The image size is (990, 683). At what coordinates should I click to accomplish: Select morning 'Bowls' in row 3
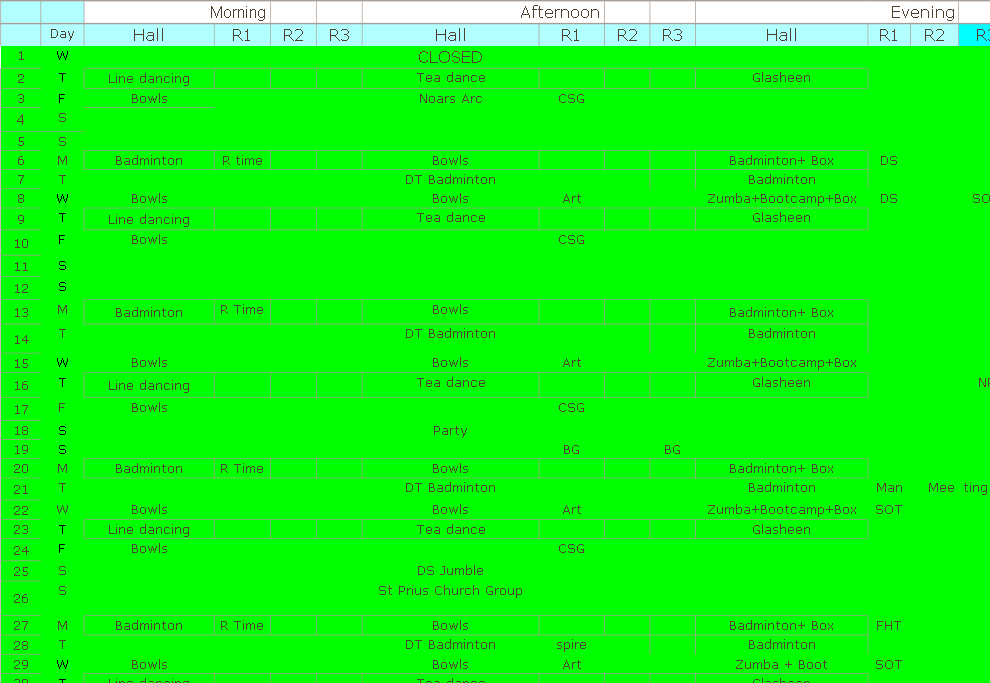pos(149,98)
